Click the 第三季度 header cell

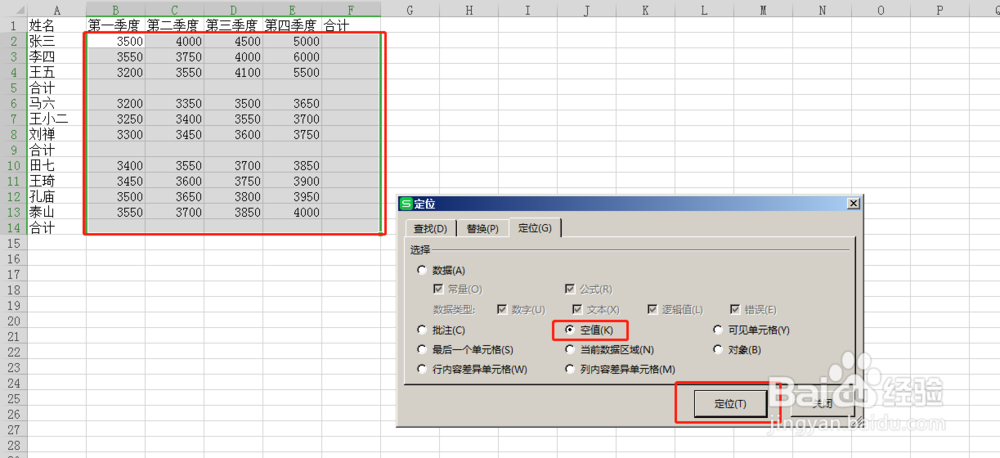click(233, 26)
